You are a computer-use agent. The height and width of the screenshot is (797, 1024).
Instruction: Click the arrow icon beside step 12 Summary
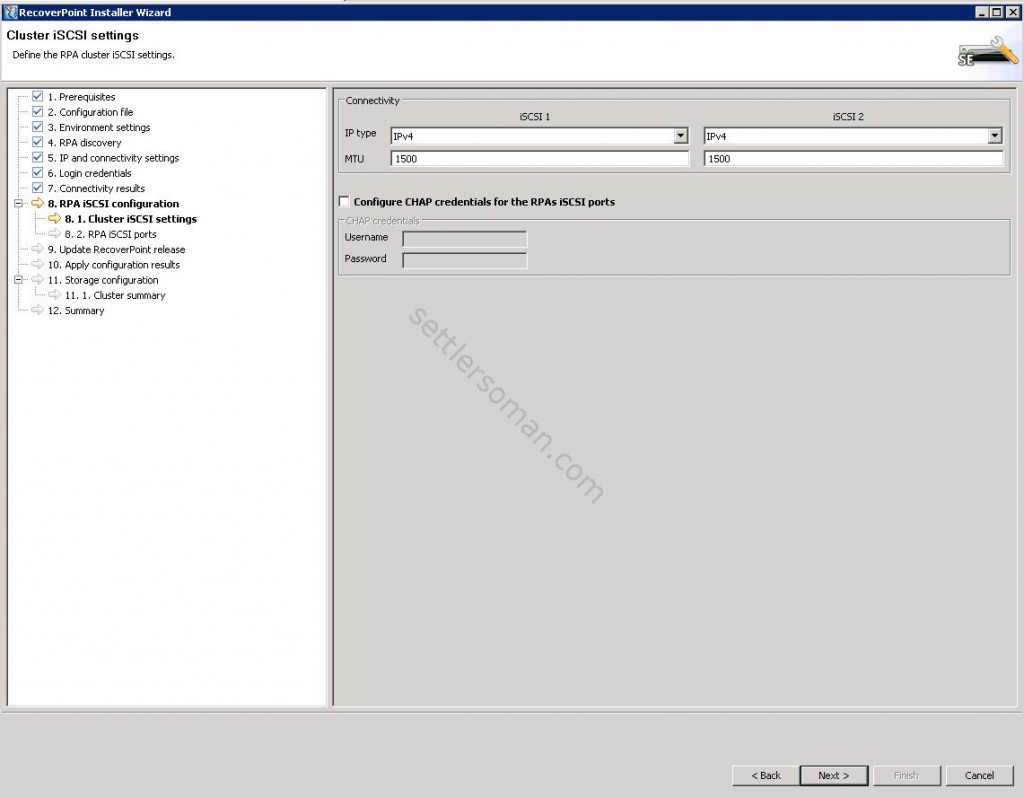[x=38, y=311]
